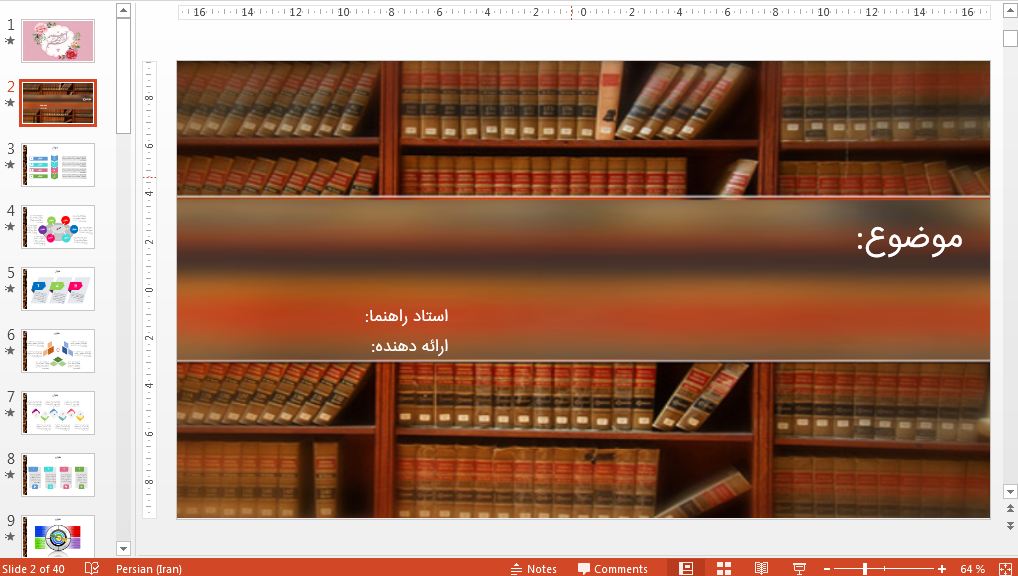Select slide 5 thumbnail in the panel

(x=57, y=288)
